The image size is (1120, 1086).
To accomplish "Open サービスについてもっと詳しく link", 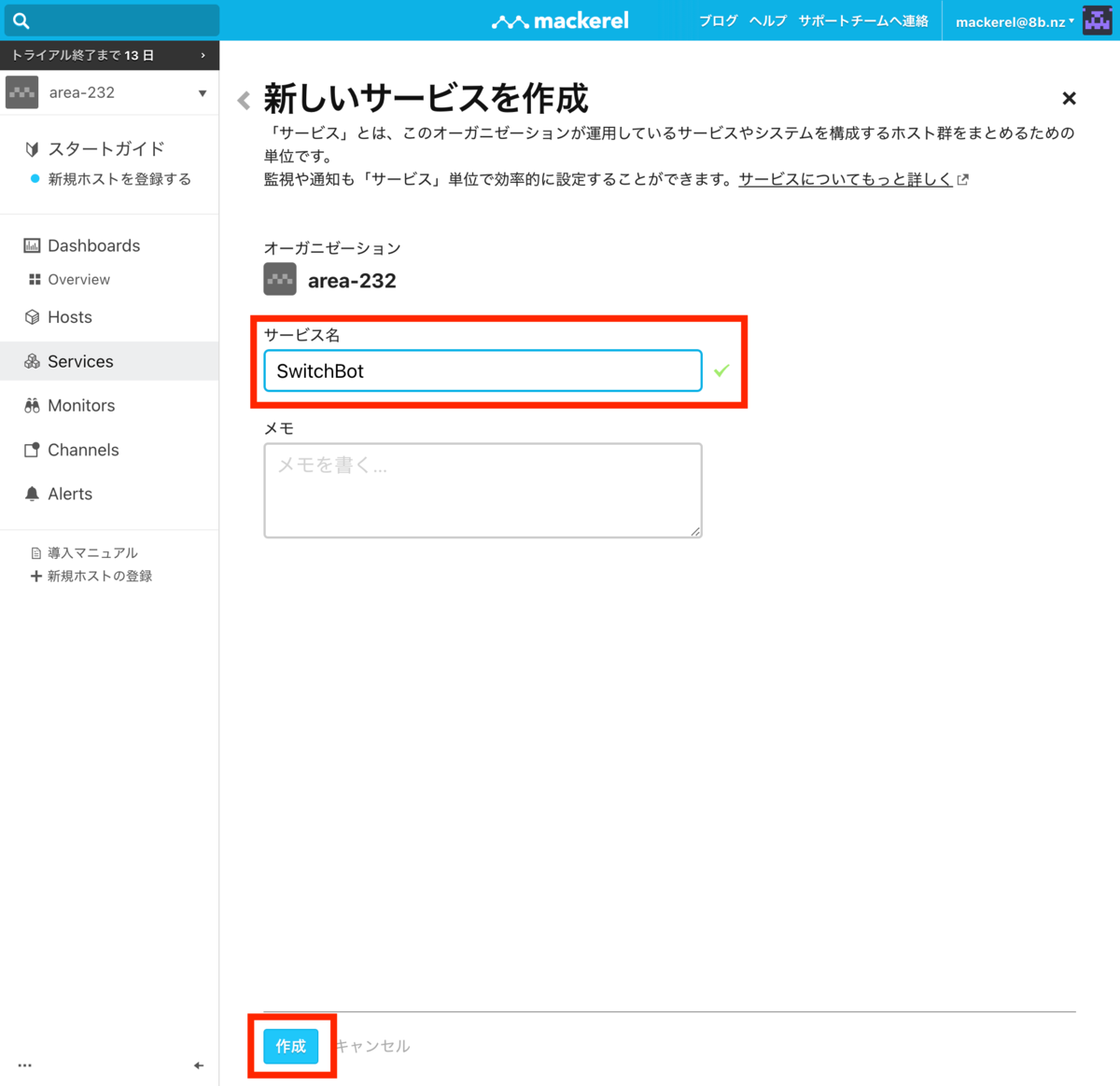I will pos(845,179).
